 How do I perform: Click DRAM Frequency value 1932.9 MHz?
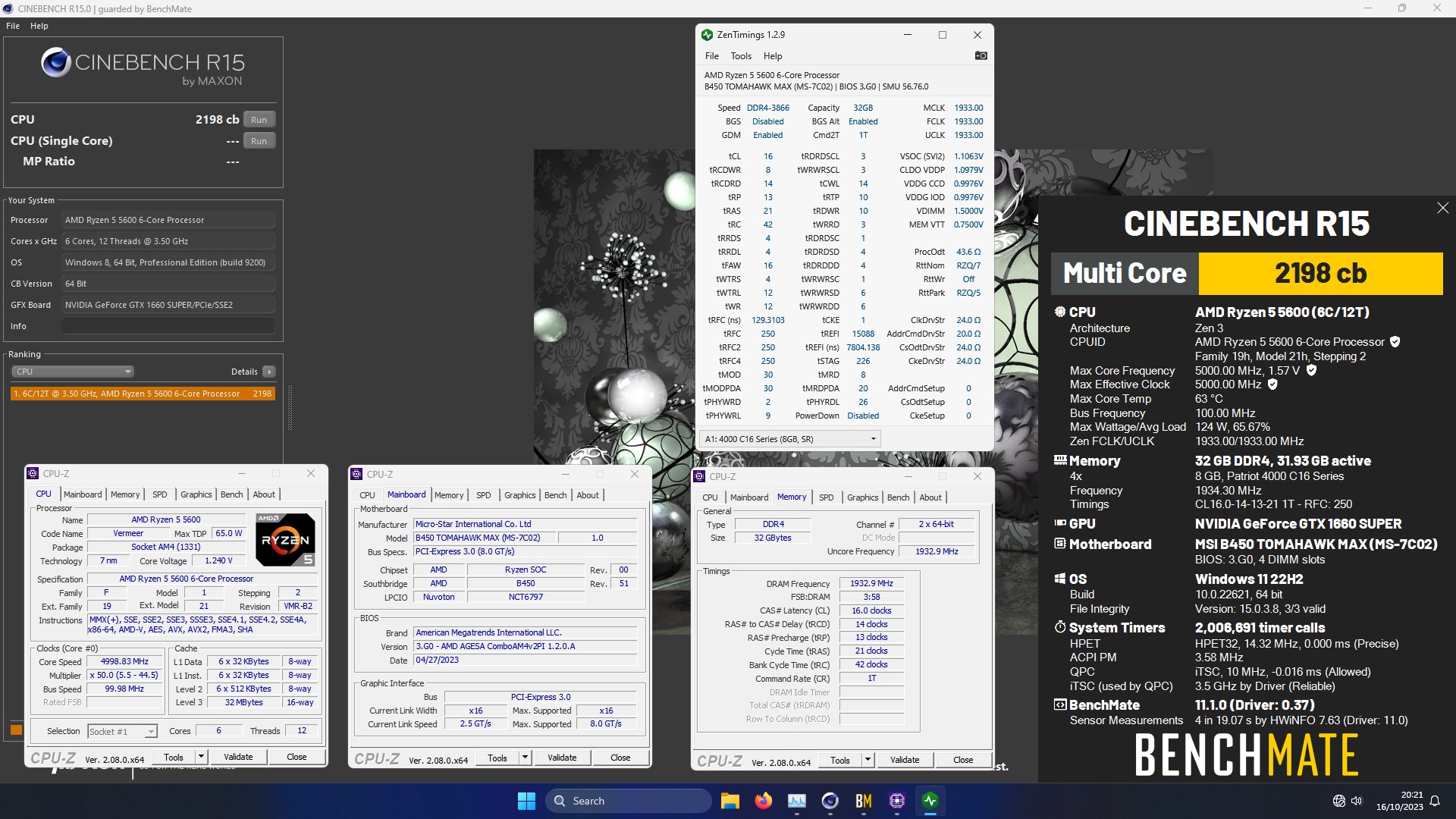(871, 584)
